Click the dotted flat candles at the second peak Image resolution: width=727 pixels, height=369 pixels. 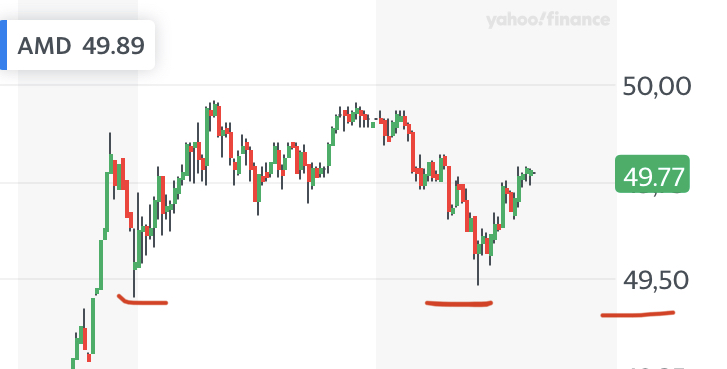click(371, 122)
